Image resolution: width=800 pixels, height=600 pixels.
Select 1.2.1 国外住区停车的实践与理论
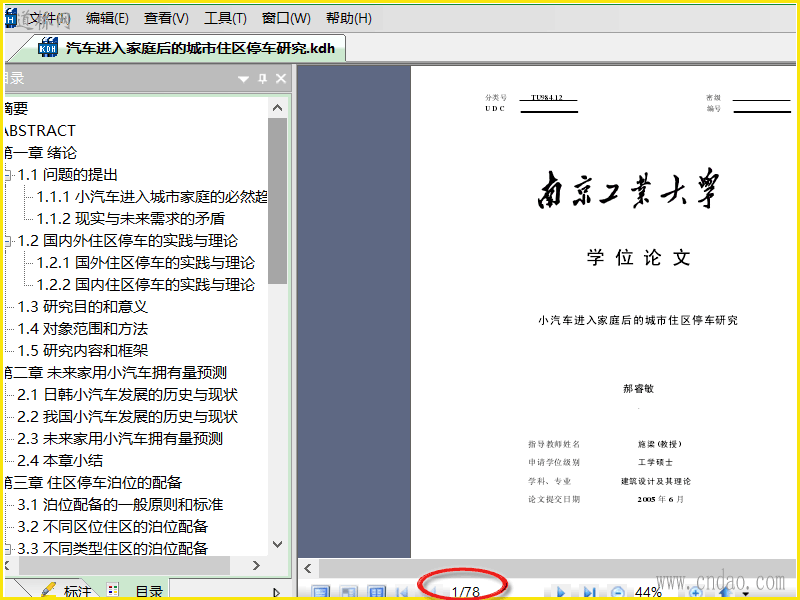click(x=145, y=263)
